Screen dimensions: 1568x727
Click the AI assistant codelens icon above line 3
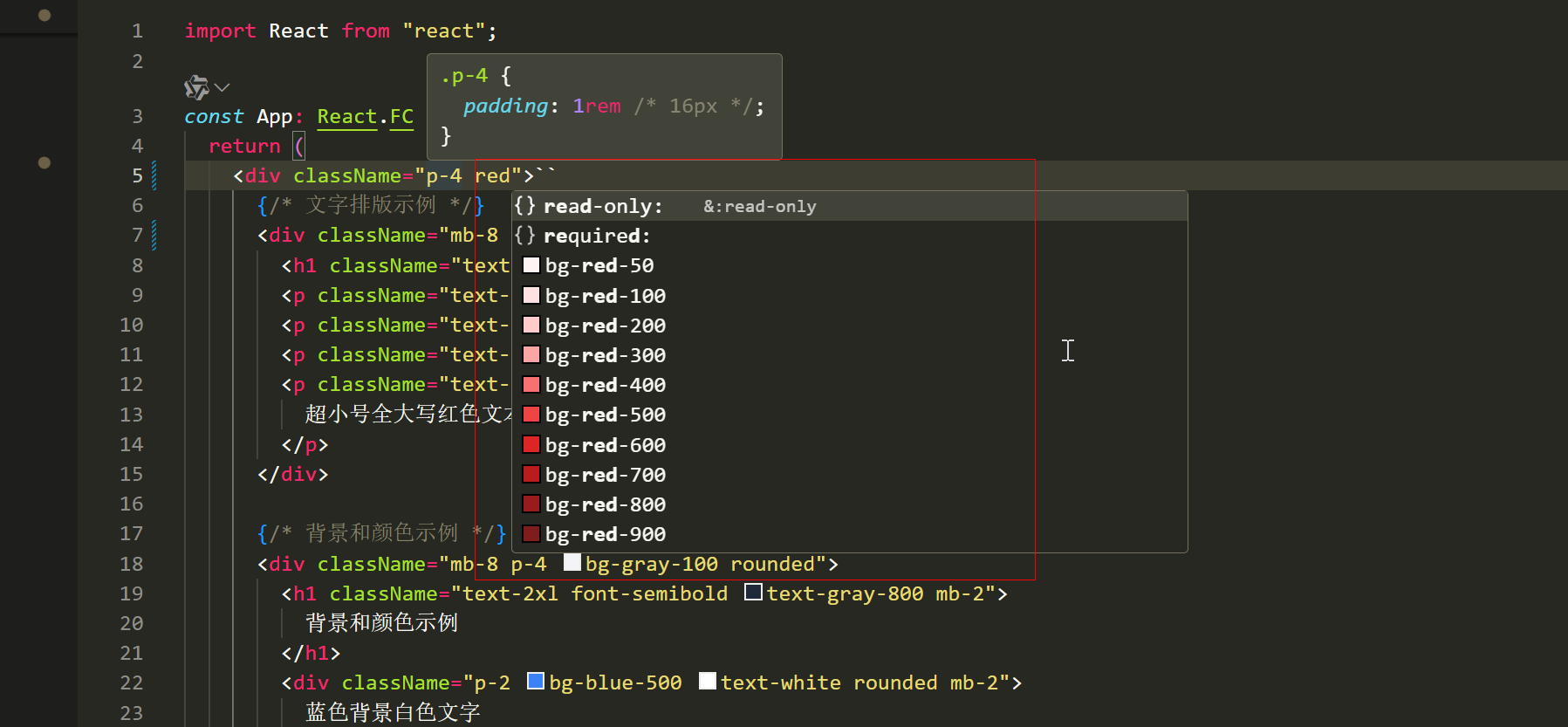pyautogui.click(x=196, y=87)
